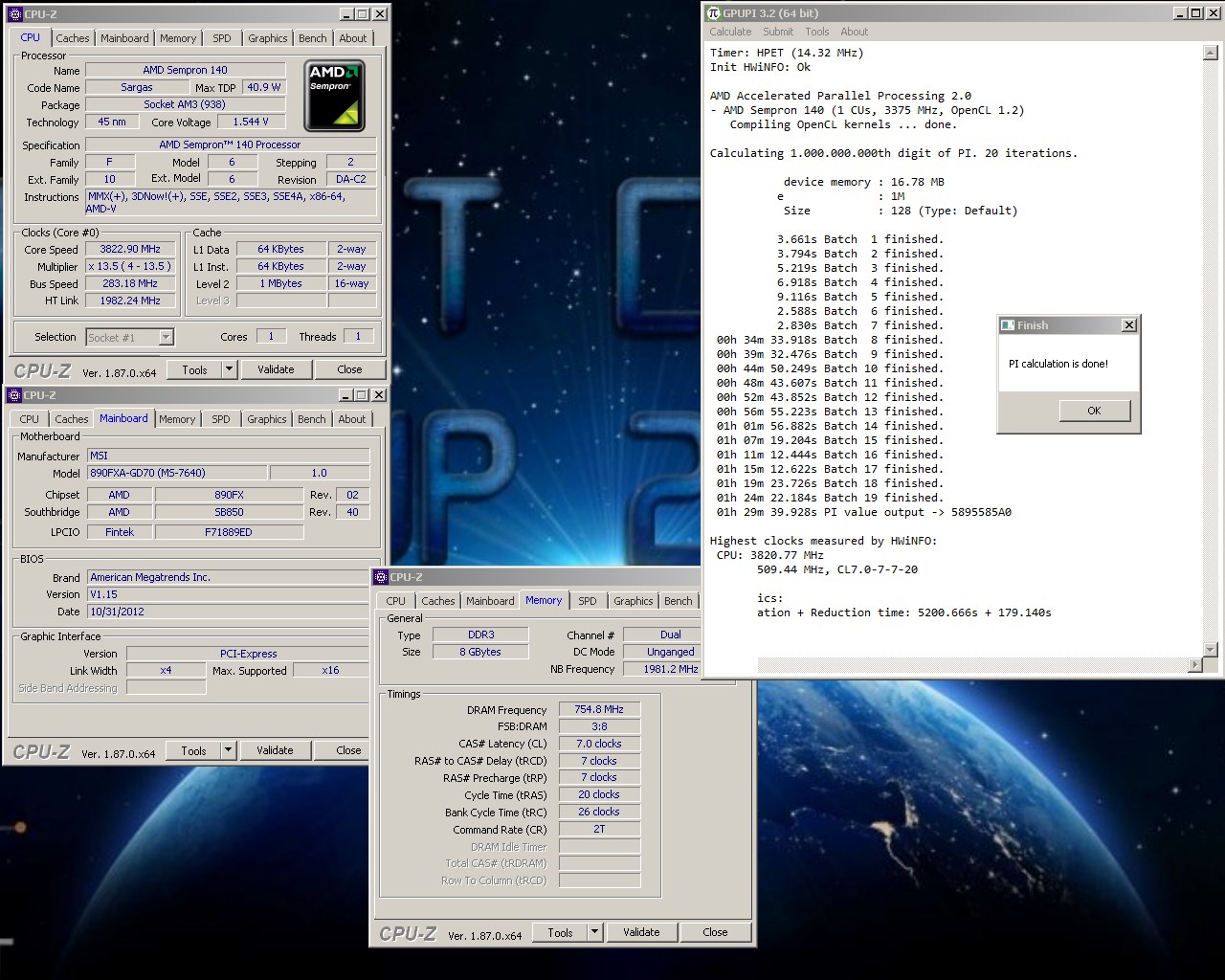
Task: Click Tools button in top CPU-Z window
Action: (194, 369)
